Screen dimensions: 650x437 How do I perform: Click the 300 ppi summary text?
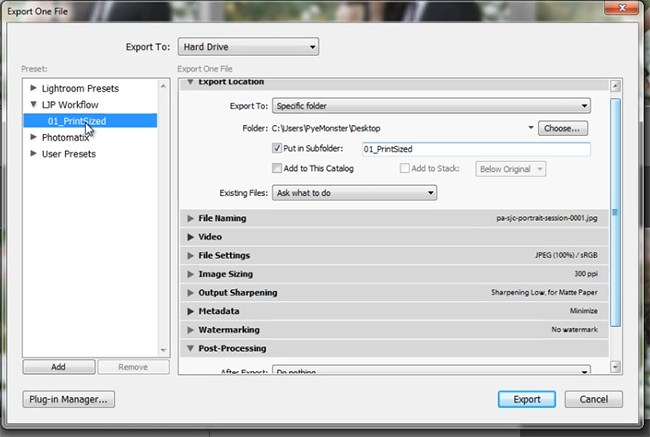[586, 274]
